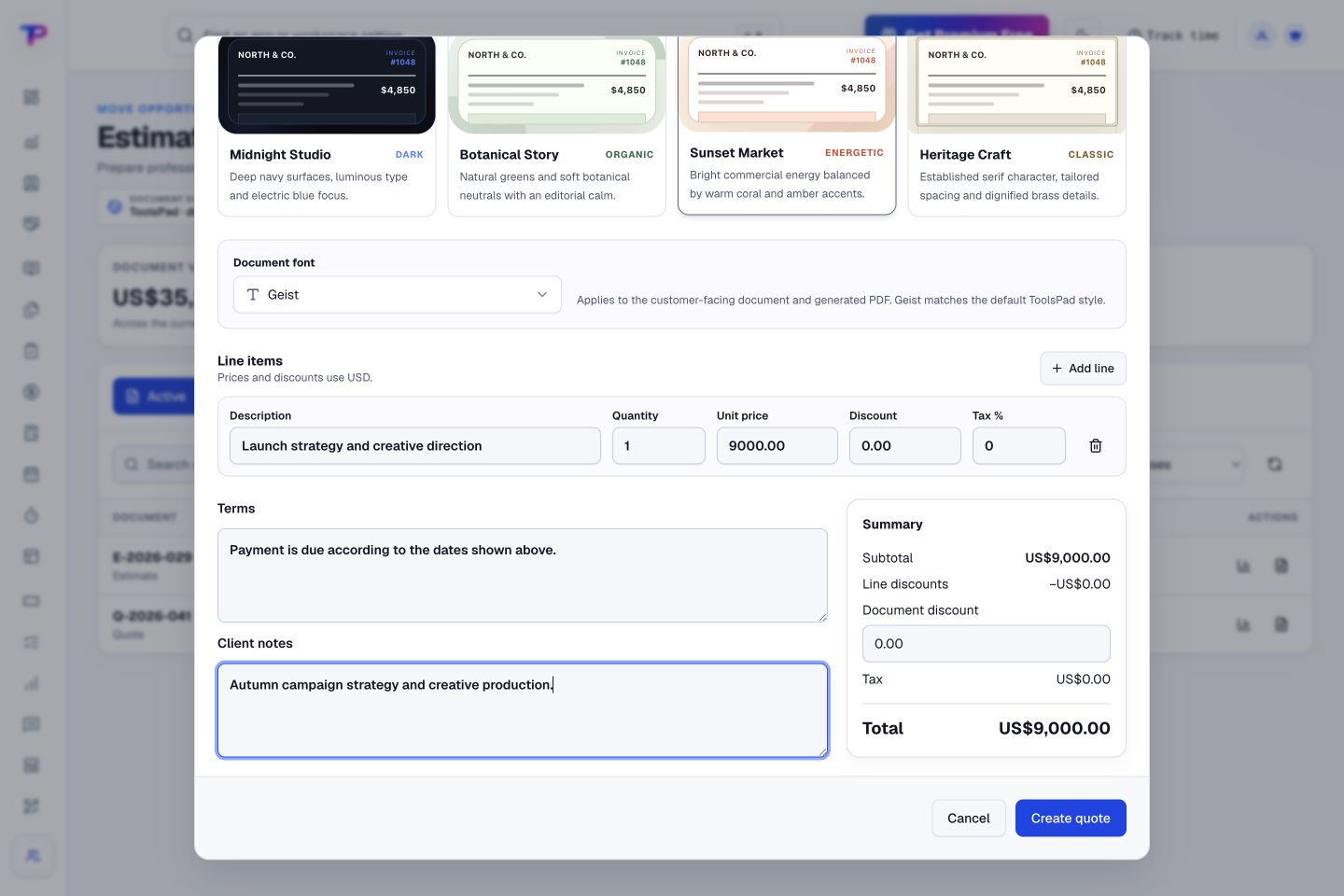Viewport: 1344px width, 896px height.
Task: Focus the line item Description field
Action: (x=415, y=446)
